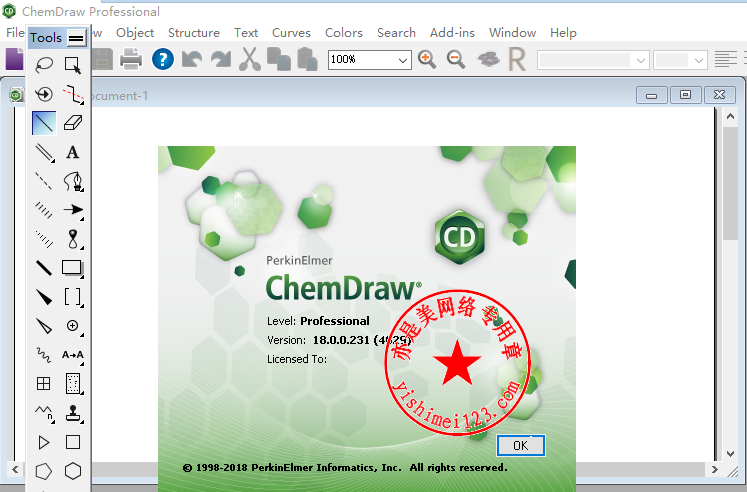Click the large R toolbar icon
The width and height of the screenshot is (747, 492).
[517, 60]
